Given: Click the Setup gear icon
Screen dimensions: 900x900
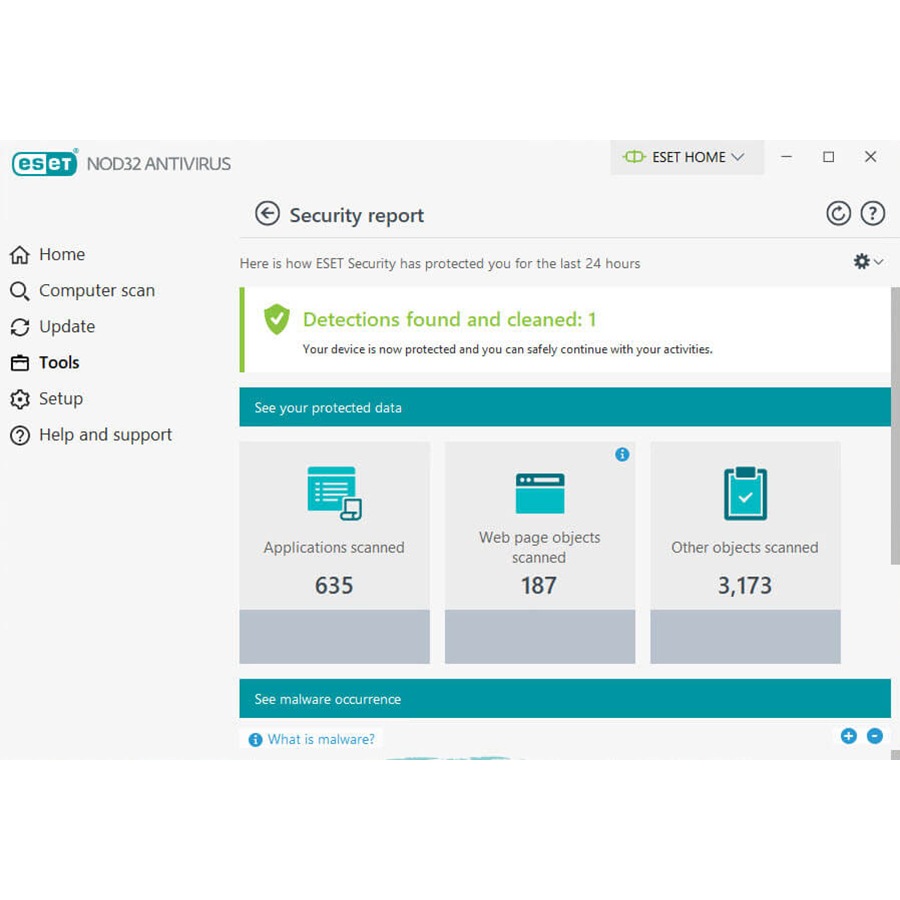Looking at the screenshot, I should pos(20,399).
